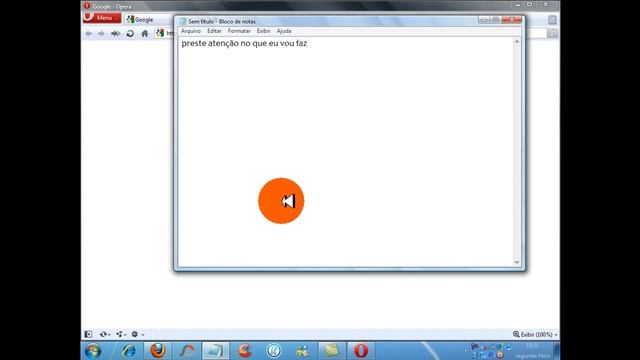Viewport: 640px width, 360px height.
Task: Click the round blue taskbar icon
Action: (x=274, y=351)
